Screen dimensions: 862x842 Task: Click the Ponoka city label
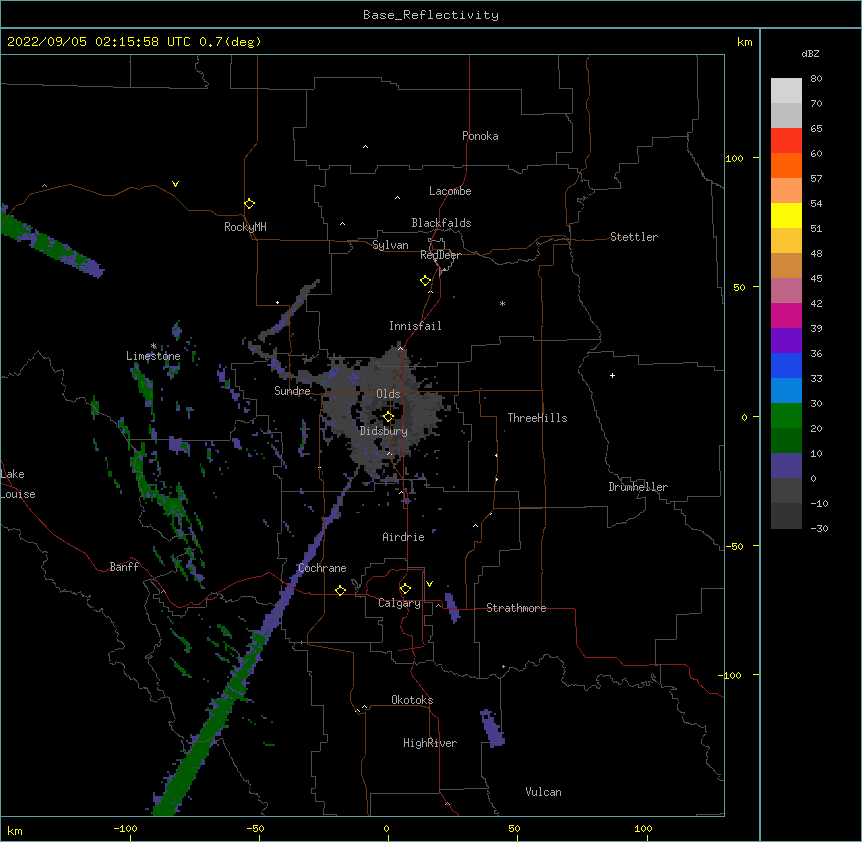coord(480,136)
